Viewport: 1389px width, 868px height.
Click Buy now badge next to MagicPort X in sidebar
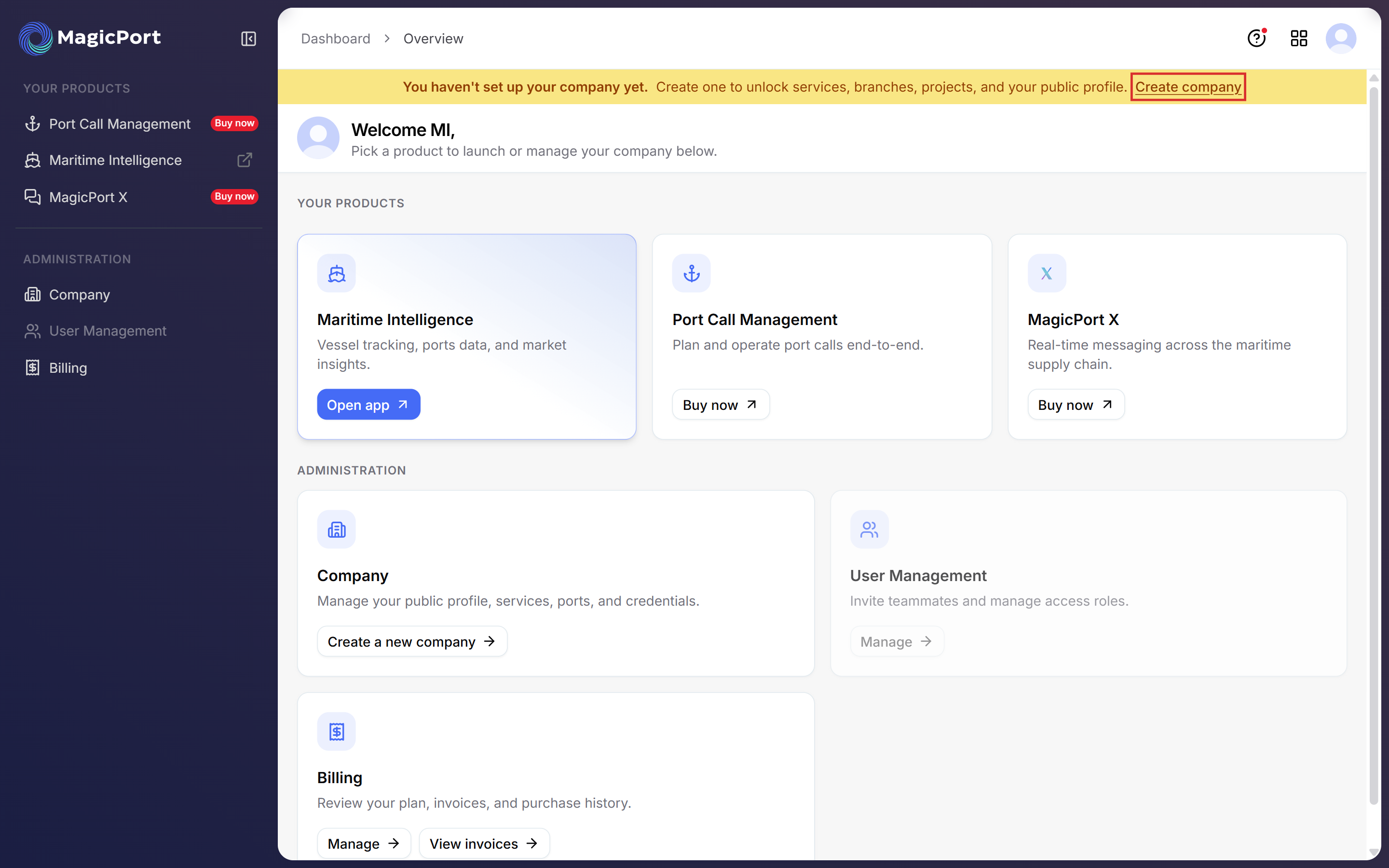click(234, 196)
